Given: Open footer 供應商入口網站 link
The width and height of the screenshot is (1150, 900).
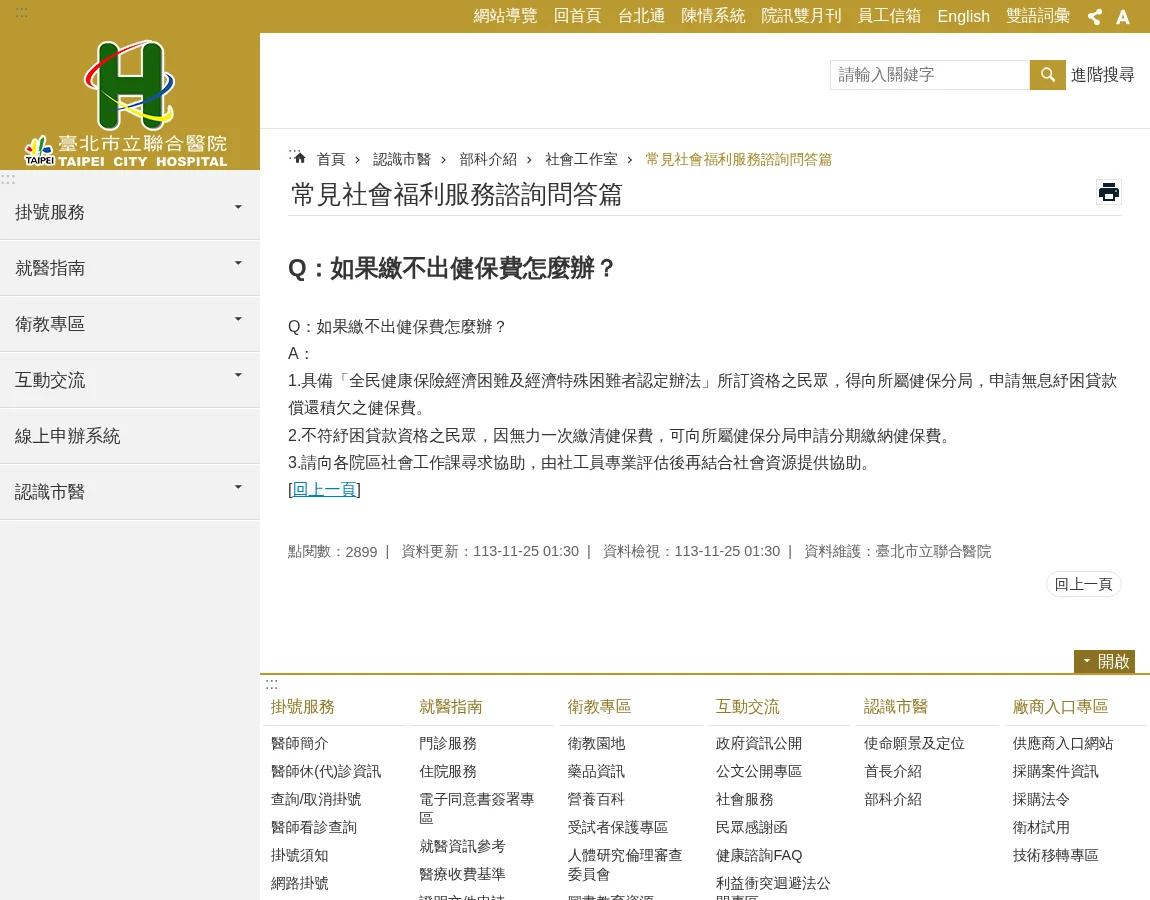Looking at the screenshot, I should click(x=1063, y=744).
